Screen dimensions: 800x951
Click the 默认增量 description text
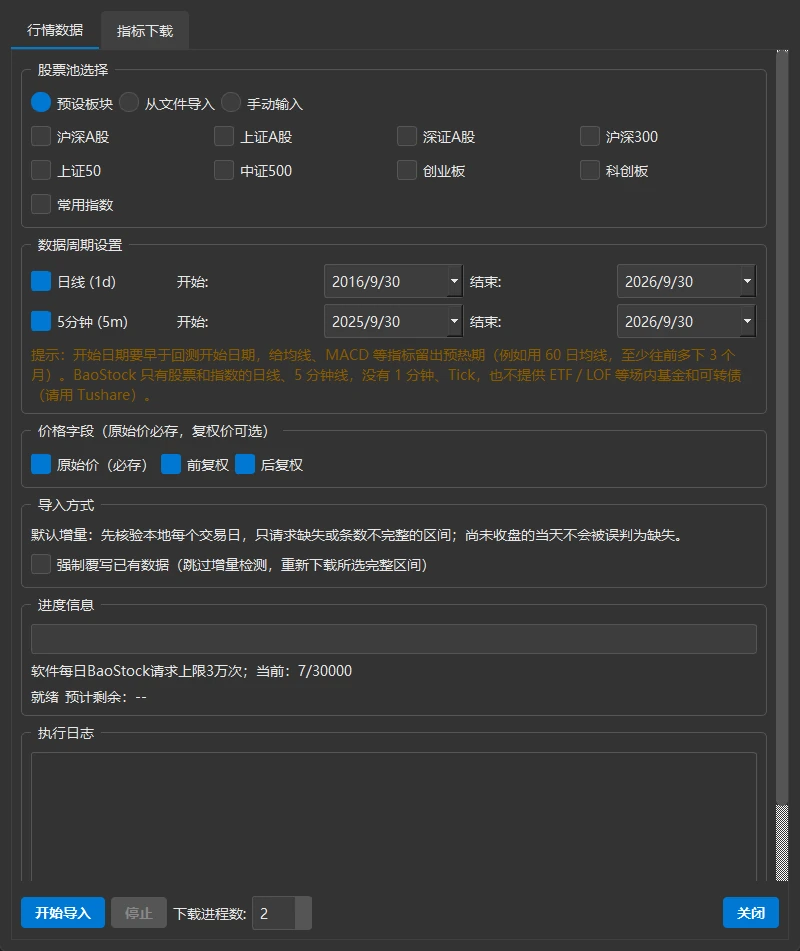pyautogui.click(x=359, y=535)
